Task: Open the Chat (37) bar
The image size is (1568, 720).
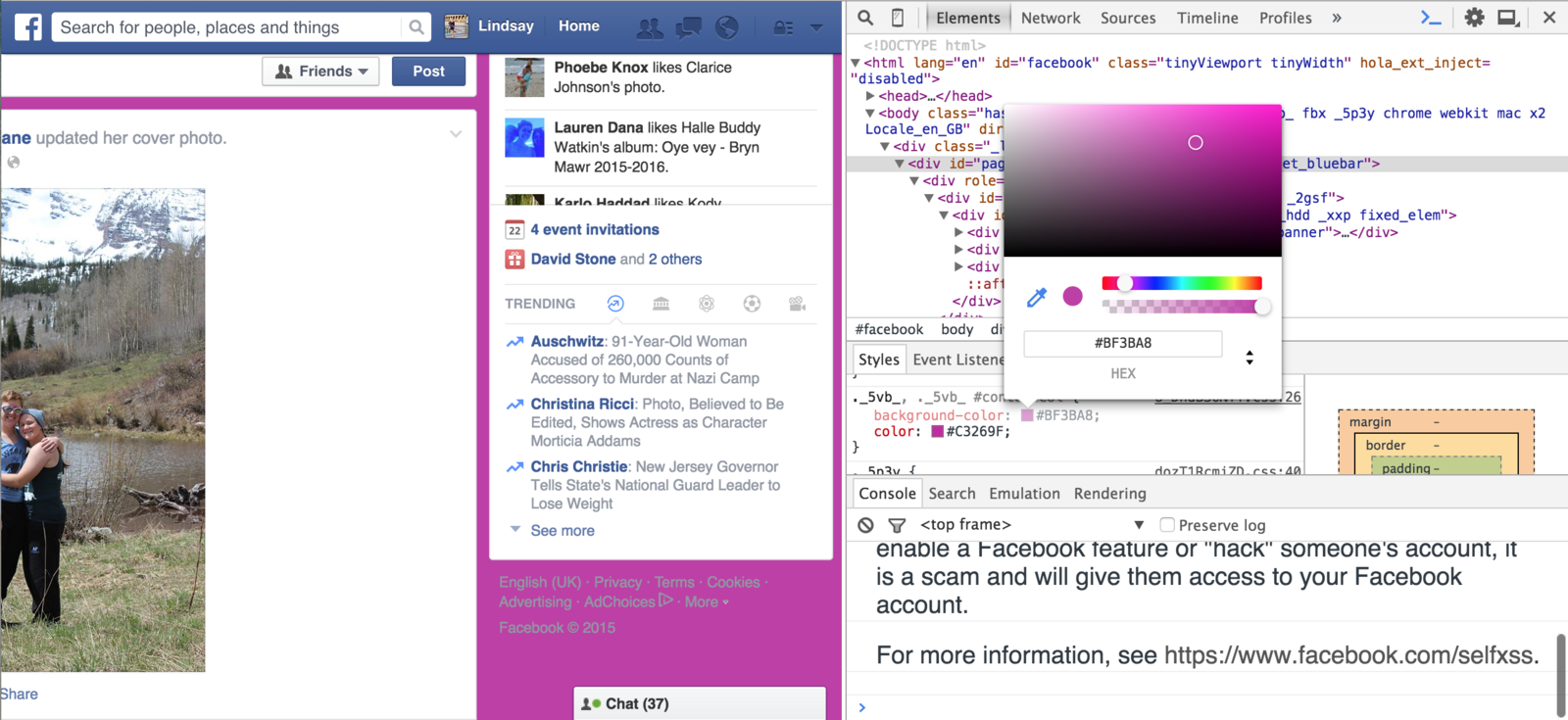Action: point(700,703)
